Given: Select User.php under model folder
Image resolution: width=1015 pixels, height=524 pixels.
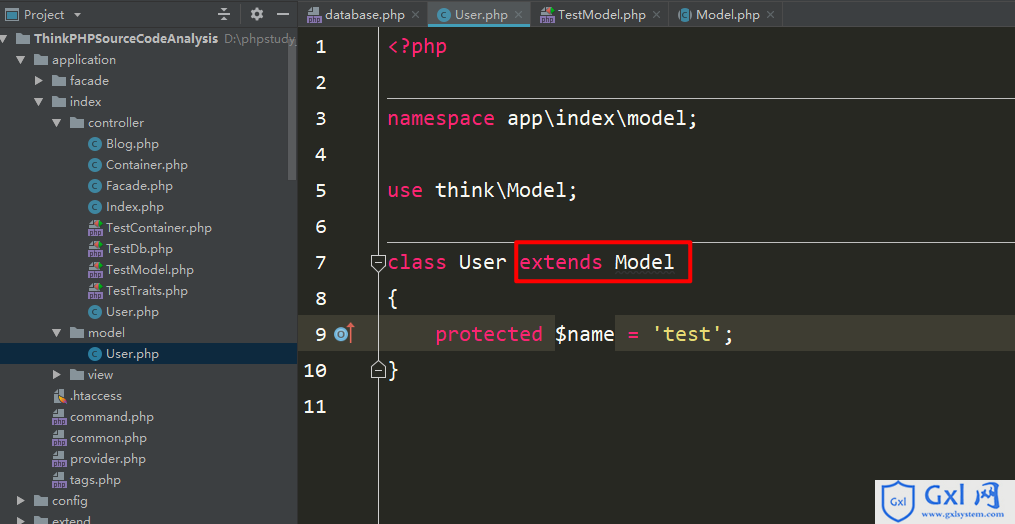Looking at the screenshot, I should point(132,354).
